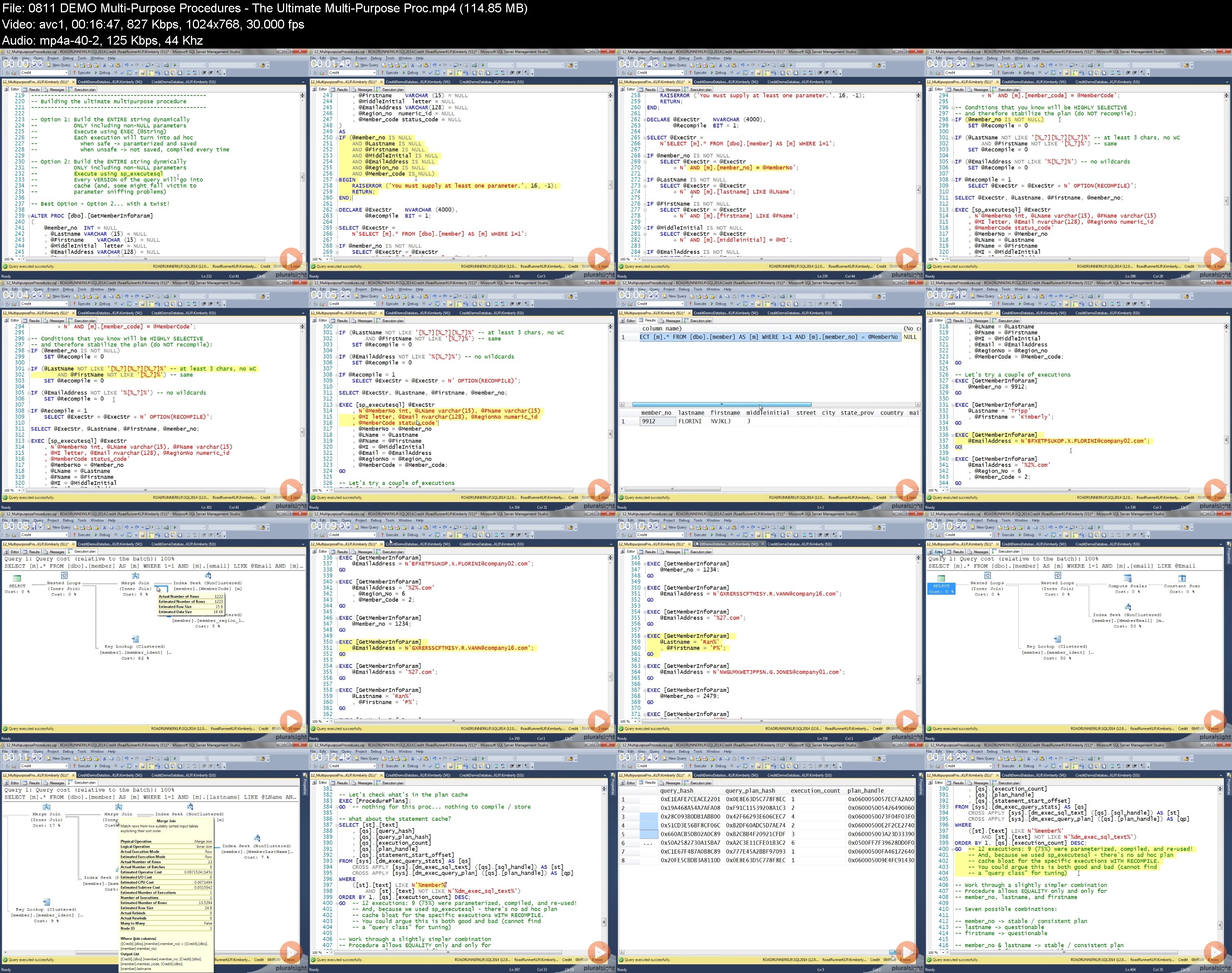The height and width of the screenshot is (973, 1232).
Task: Open the Query menu in the 00:00:53 frame
Action: 38,58
